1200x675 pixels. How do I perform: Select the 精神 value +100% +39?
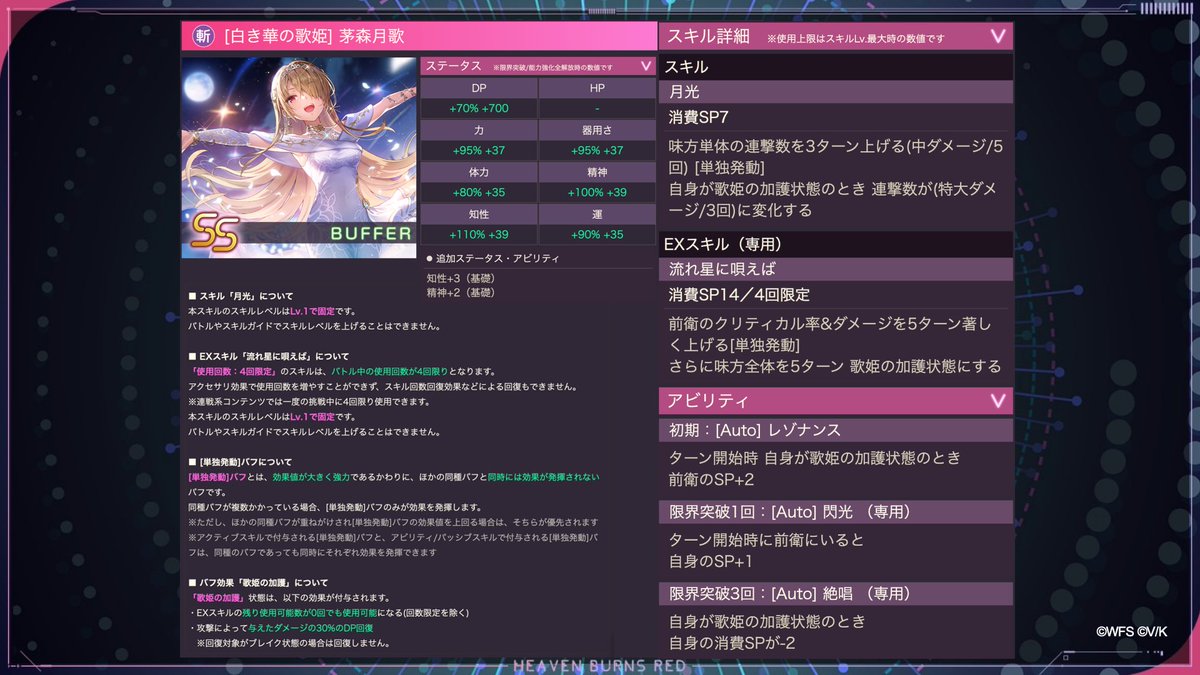pyautogui.click(x=597, y=192)
